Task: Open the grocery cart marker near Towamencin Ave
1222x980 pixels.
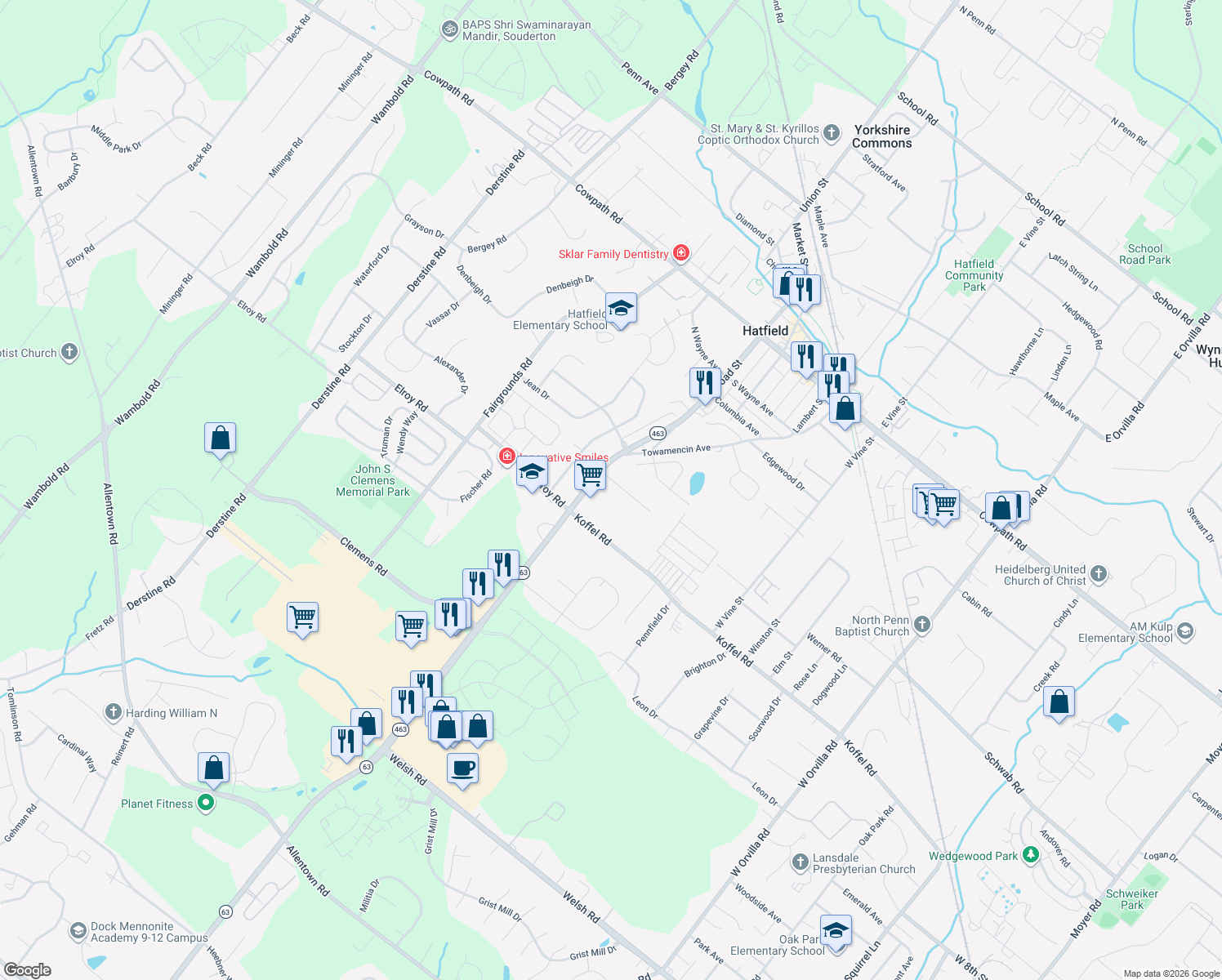Action: pos(590,474)
